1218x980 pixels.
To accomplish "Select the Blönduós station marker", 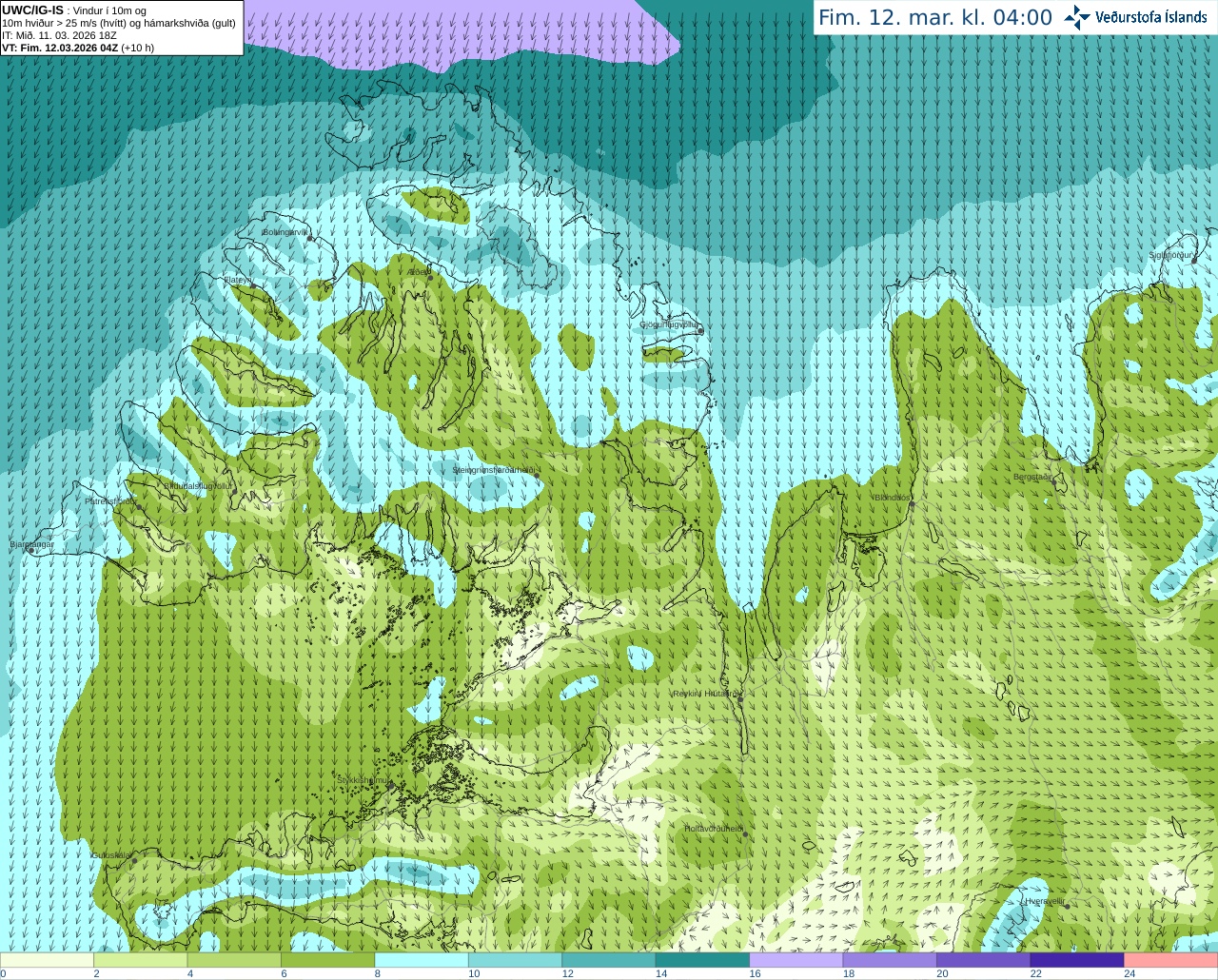I will (x=912, y=505).
